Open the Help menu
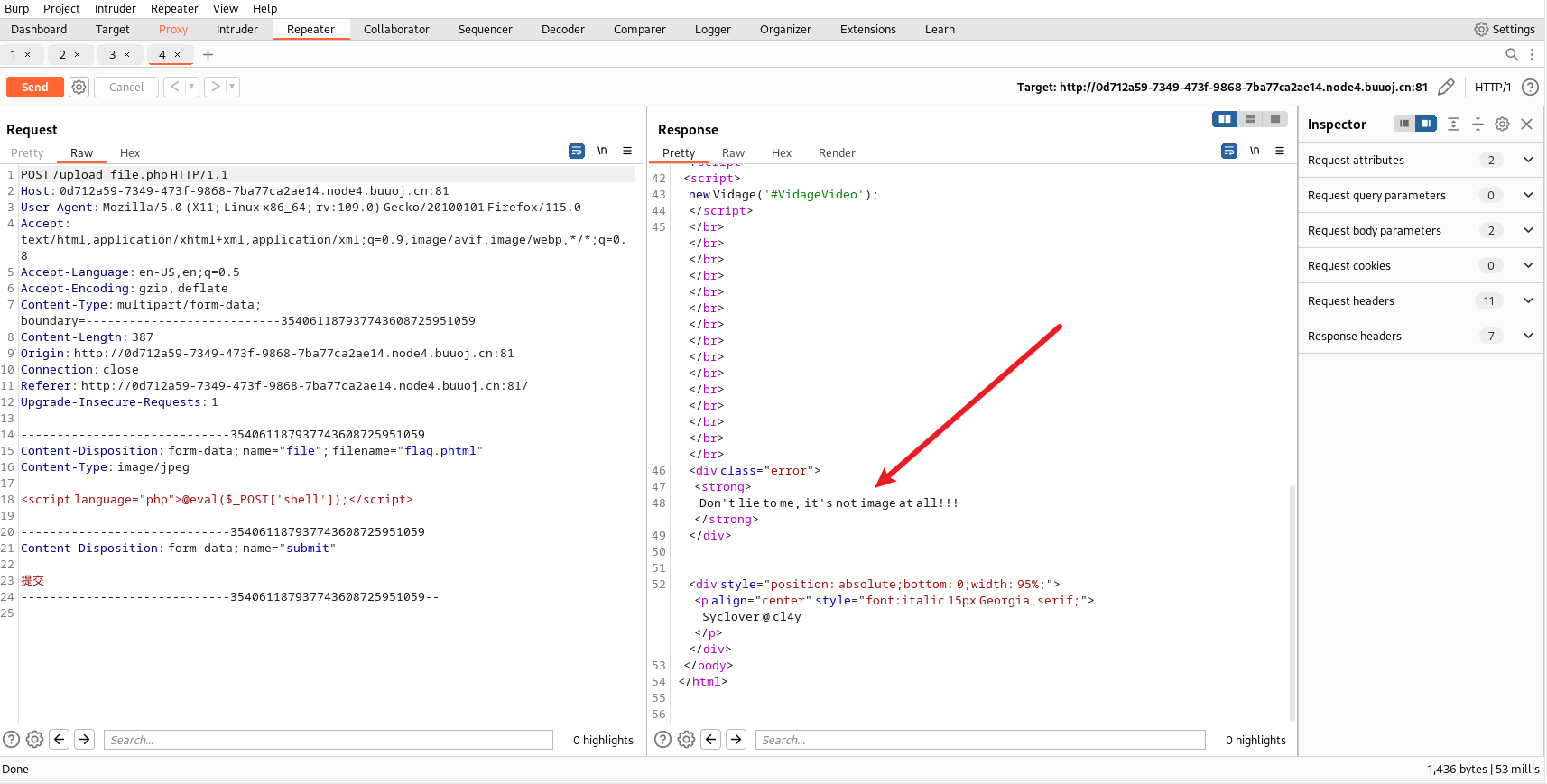 [x=265, y=8]
